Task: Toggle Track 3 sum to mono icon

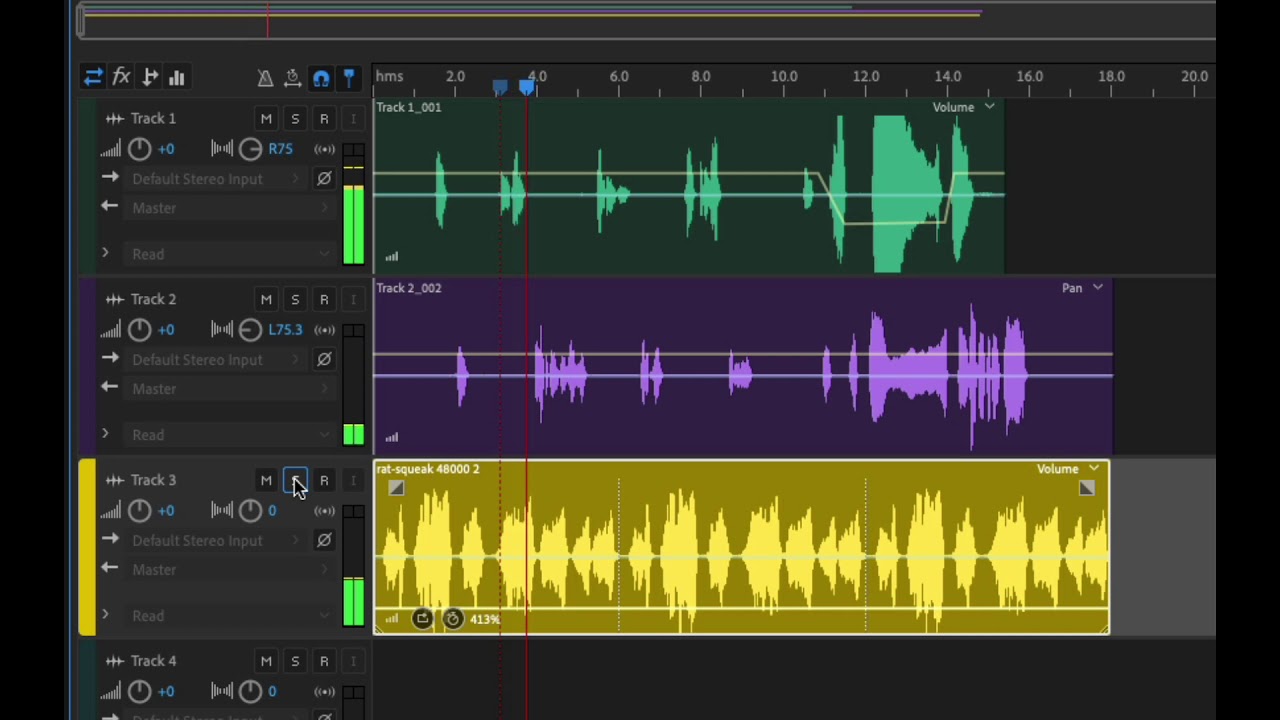Action: click(x=324, y=511)
